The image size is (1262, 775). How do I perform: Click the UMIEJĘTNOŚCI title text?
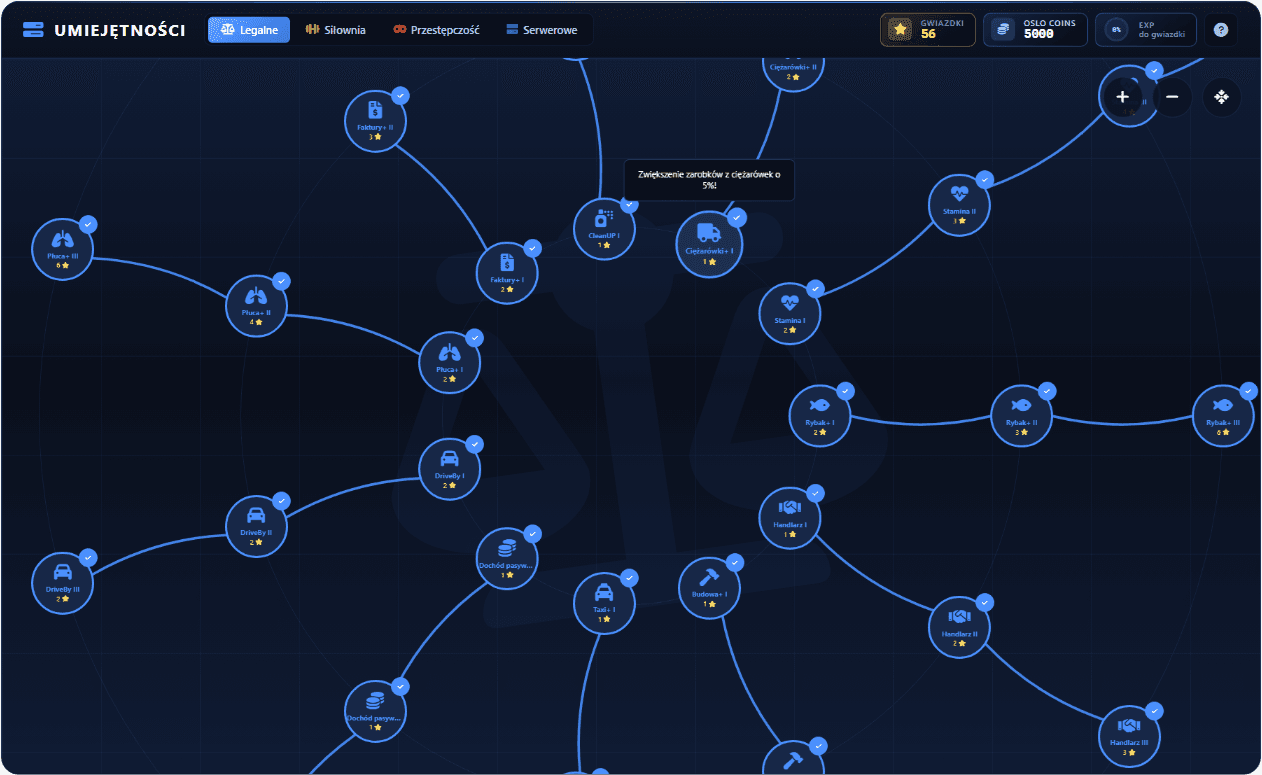coord(120,30)
